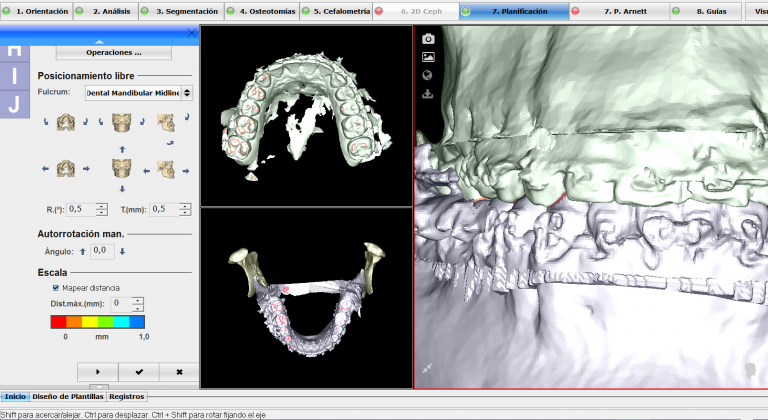Increment the T.(mm) translation step spinner
This screenshot has height=420, width=768.
click(185, 206)
